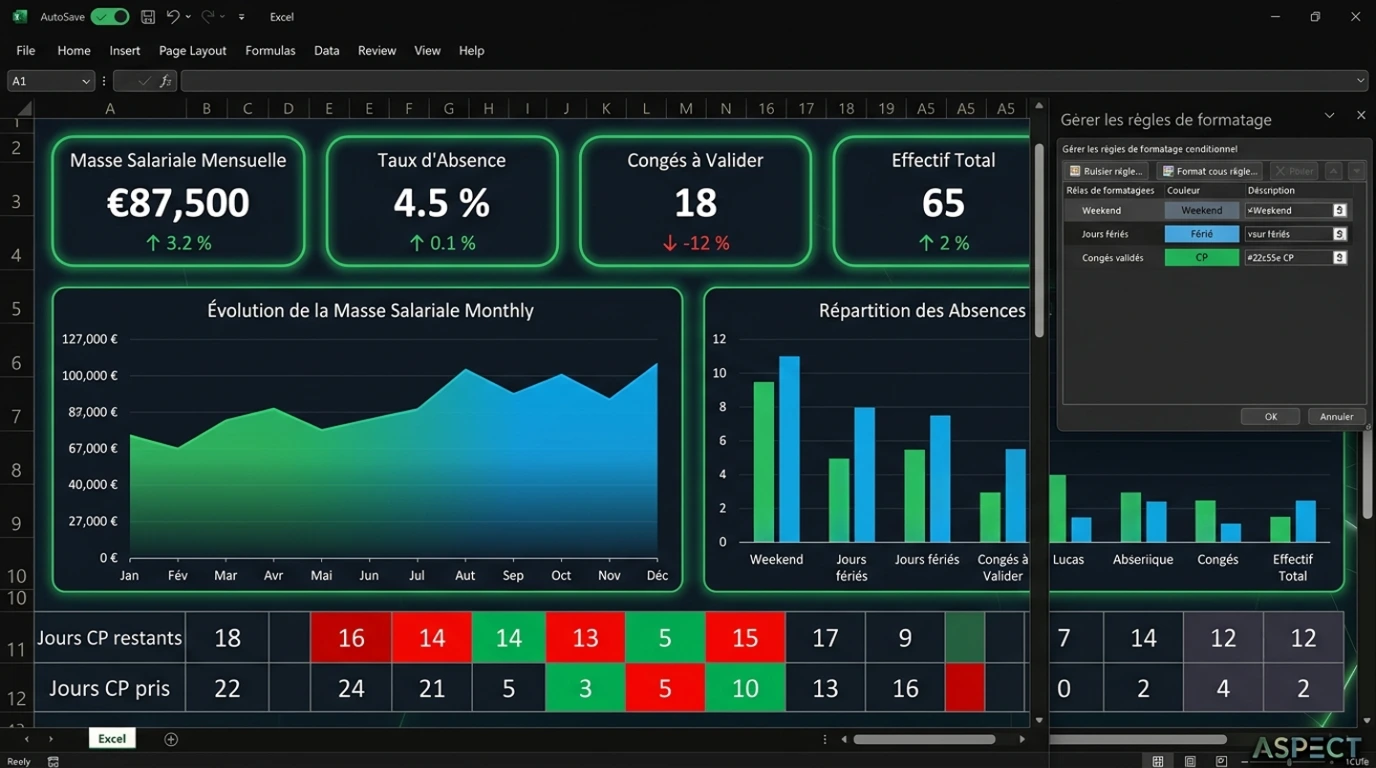Click the macro record icon in status bar
The width and height of the screenshot is (1376, 768).
(53, 761)
